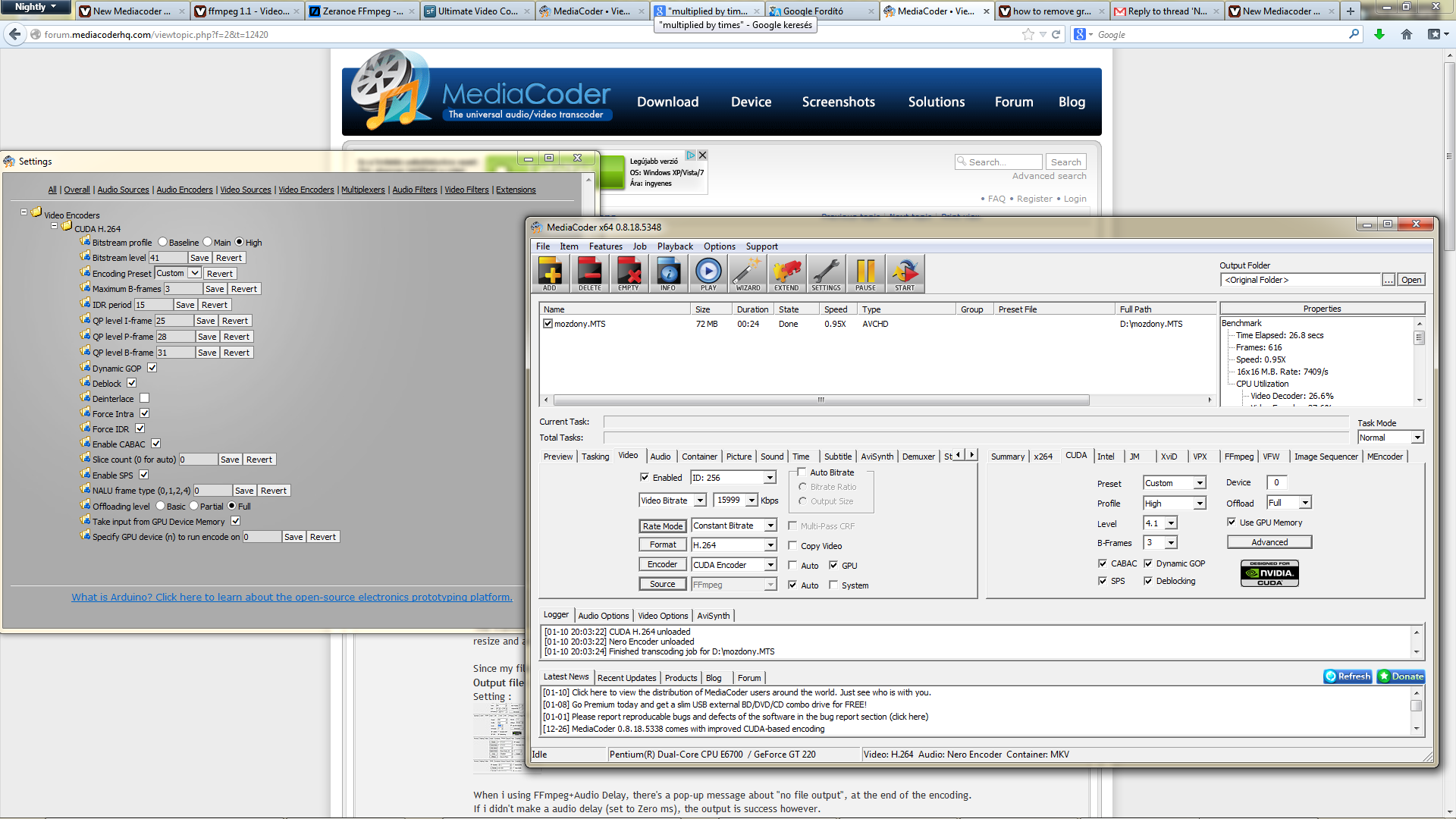Screen dimensions: 1456x819
Task: Expand the Encoder CUDA Encoder dropdown
Action: point(770,565)
